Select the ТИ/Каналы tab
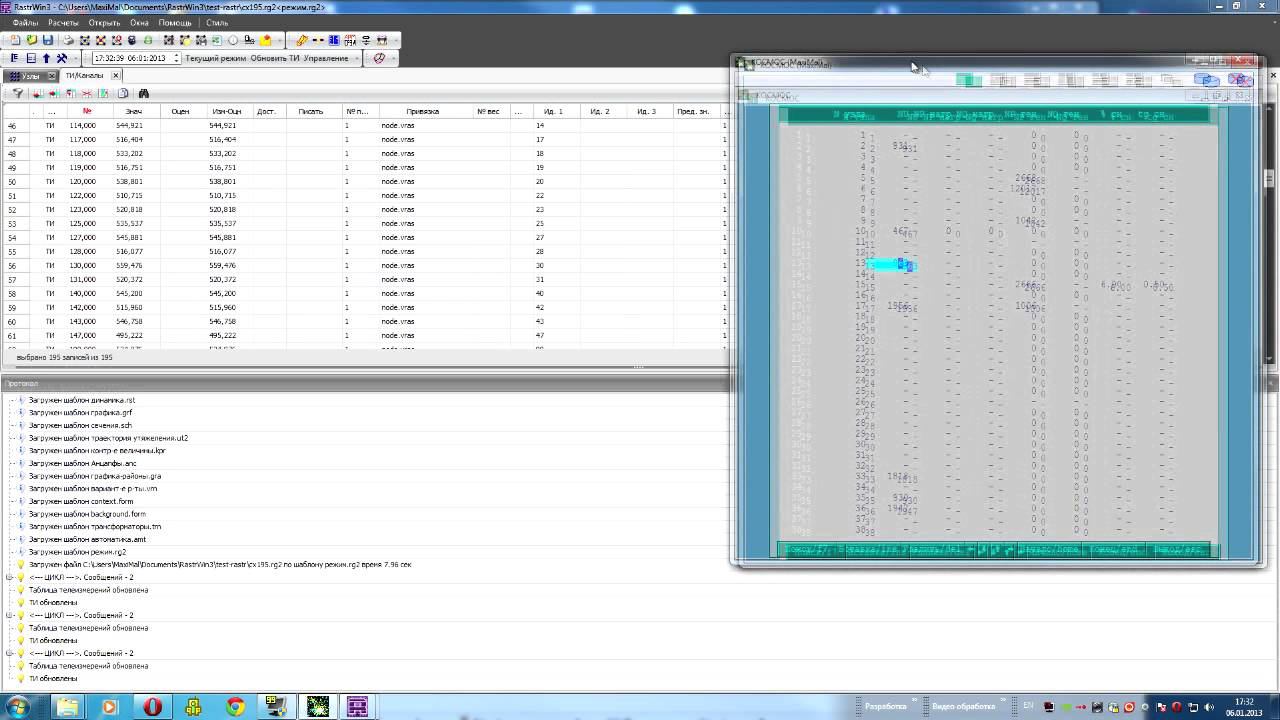The height and width of the screenshot is (720, 1280). pyautogui.click(x=84, y=76)
